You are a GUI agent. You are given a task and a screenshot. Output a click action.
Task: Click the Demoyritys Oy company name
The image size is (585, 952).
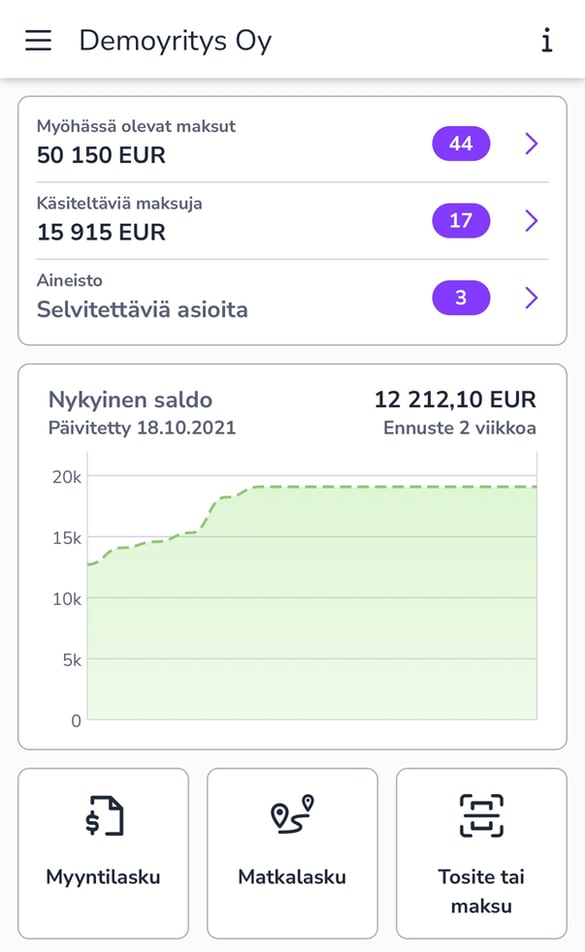174,40
